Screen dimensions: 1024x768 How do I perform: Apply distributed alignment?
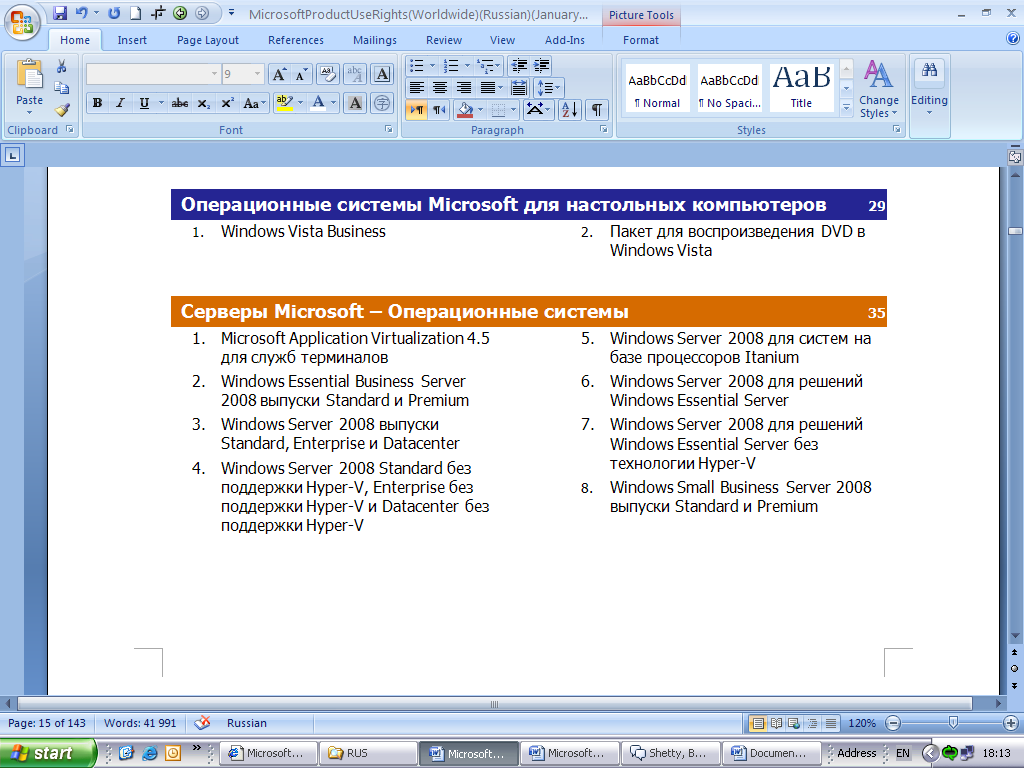(x=519, y=88)
